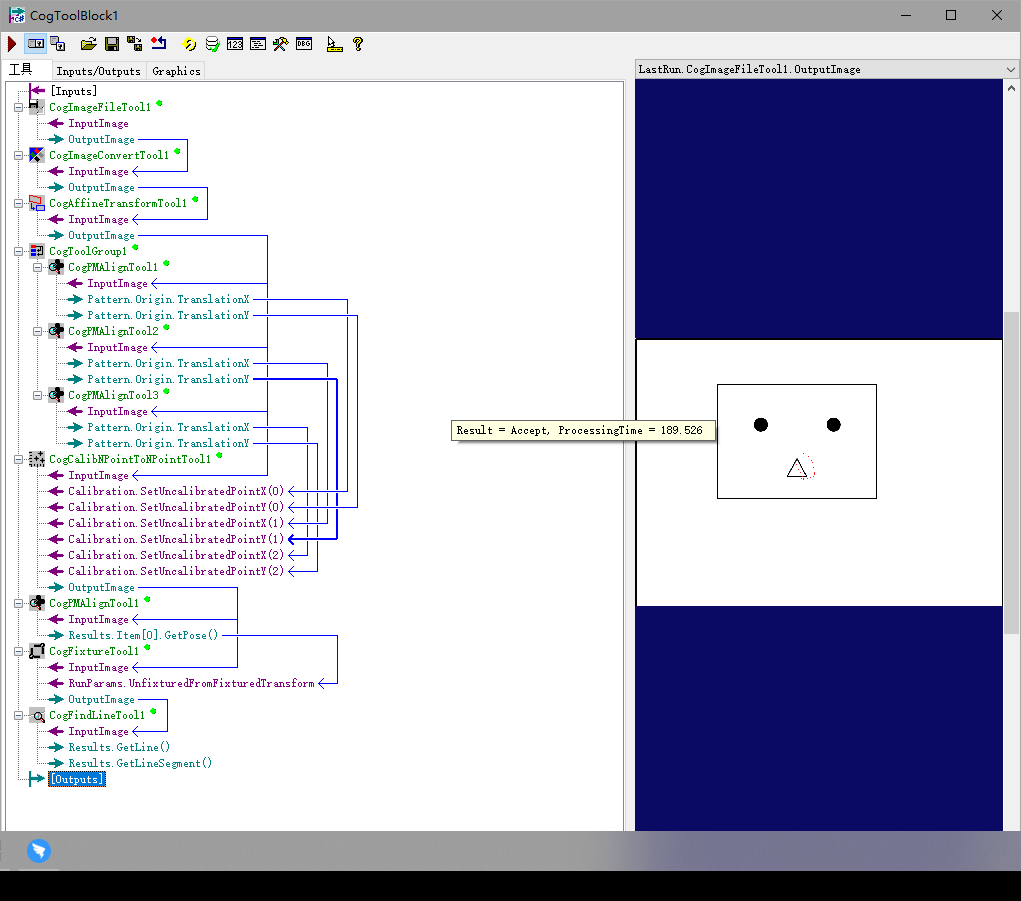Click the CogFixtureTool1 tool icon

point(37,651)
